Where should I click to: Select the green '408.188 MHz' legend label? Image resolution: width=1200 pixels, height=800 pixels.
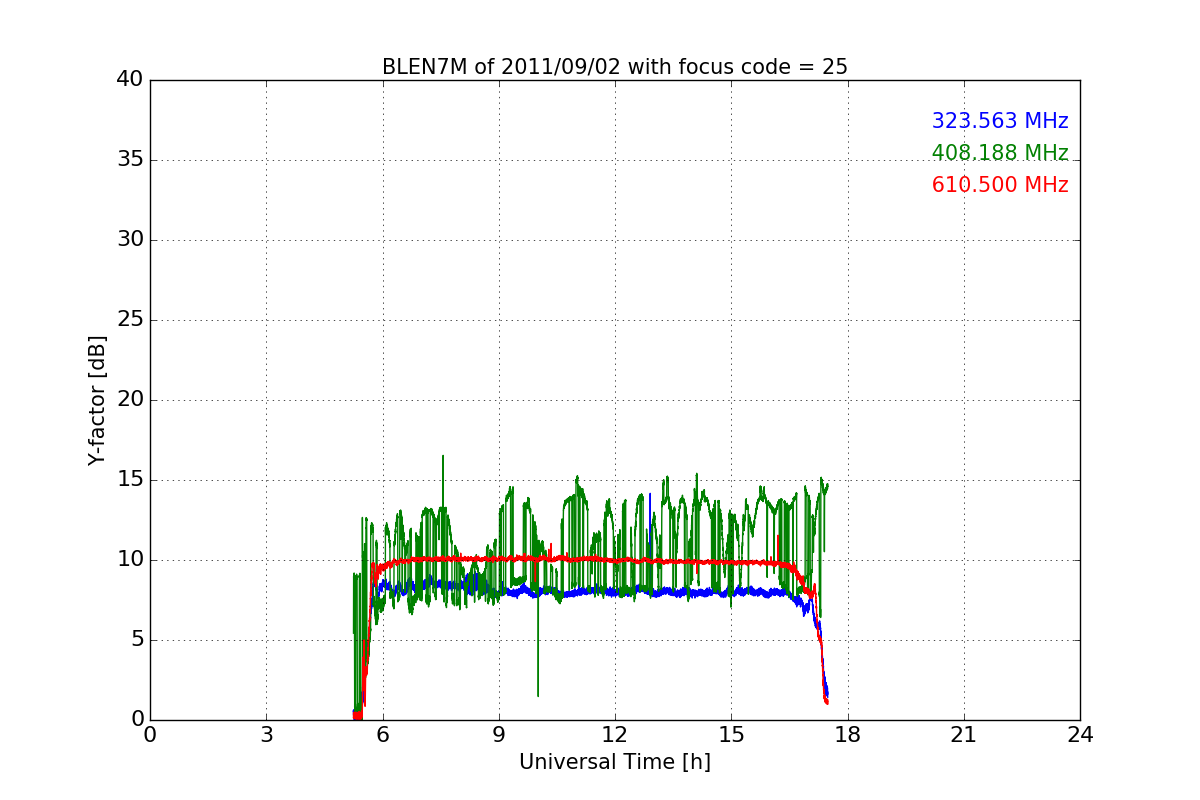click(x=1000, y=153)
